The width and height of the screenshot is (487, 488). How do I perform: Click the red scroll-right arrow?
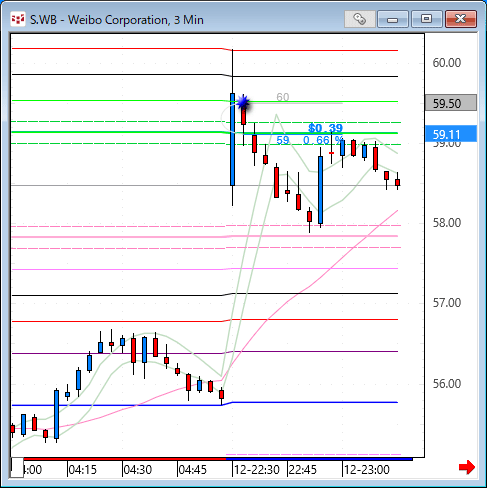click(467, 467)
